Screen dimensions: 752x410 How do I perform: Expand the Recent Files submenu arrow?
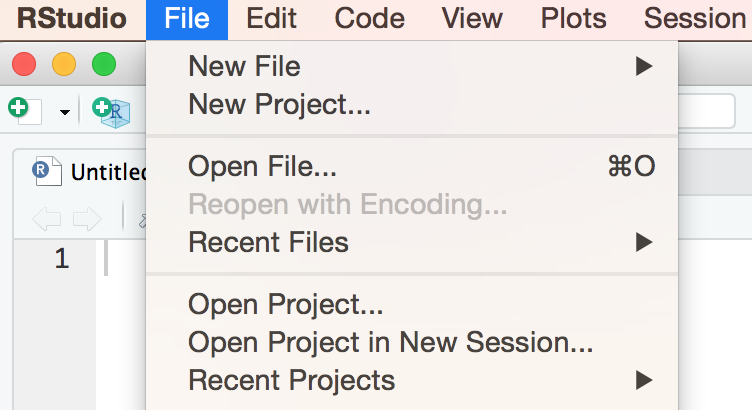tap(644, 242)
